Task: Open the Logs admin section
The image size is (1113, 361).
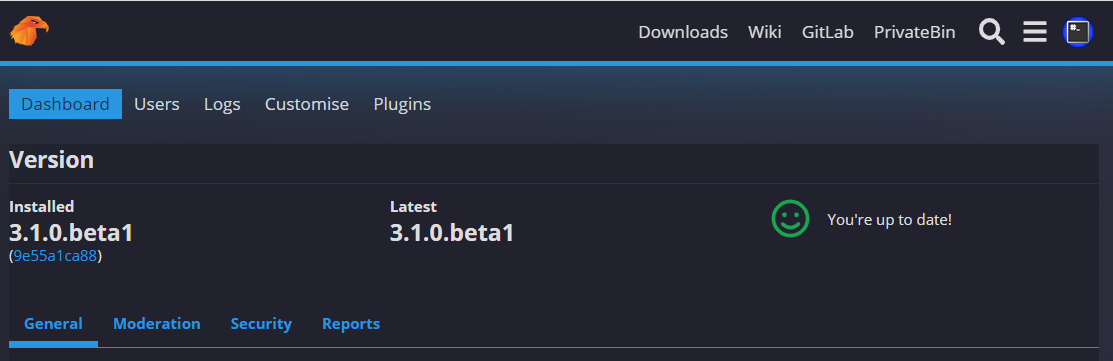Action: [222, 104]
